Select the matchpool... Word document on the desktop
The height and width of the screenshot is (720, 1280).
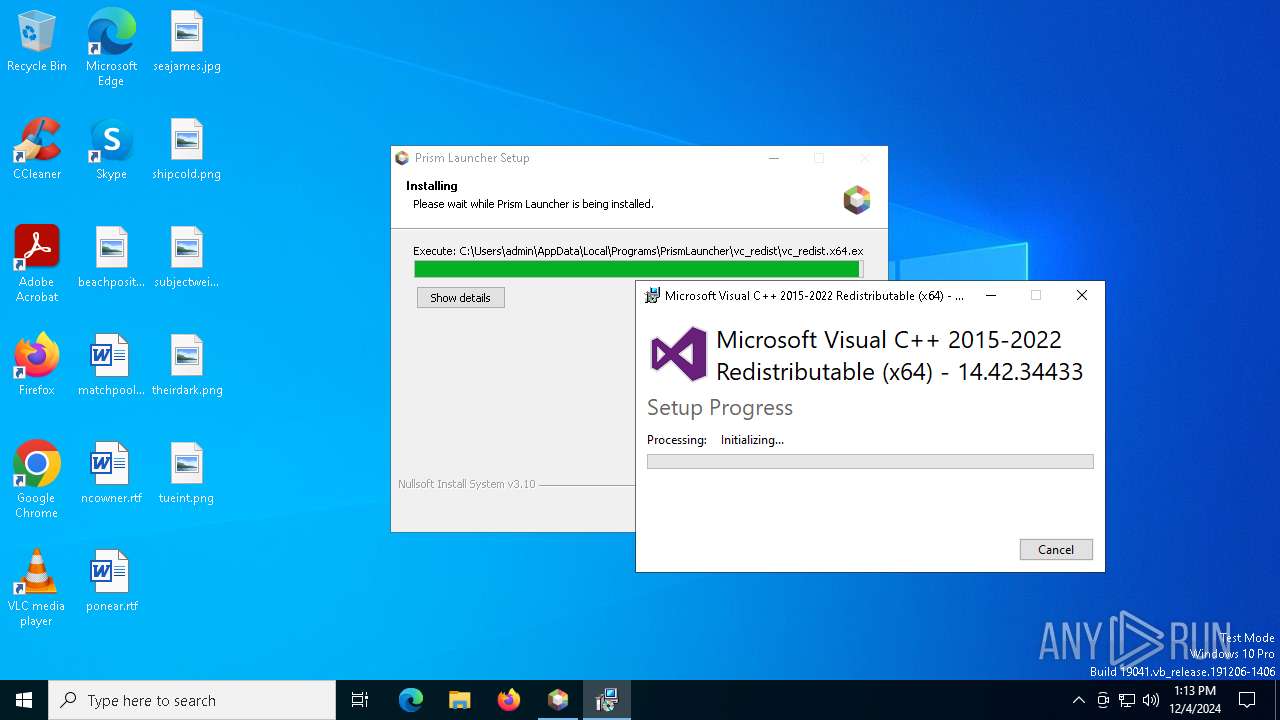(111, 366)
